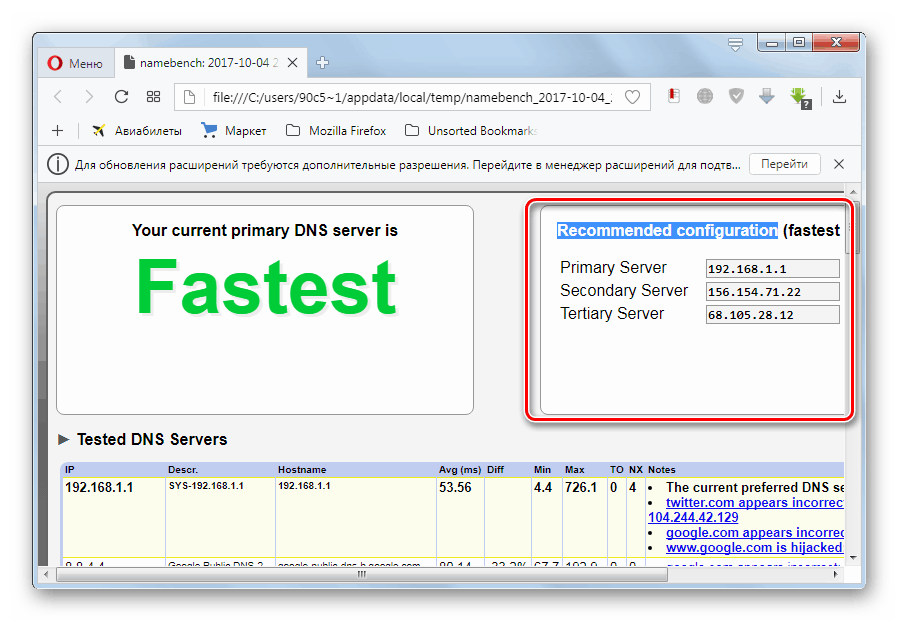Open the google.com appears incorrect link
Viewport: 899px width, 622px height.
point(755,533)
